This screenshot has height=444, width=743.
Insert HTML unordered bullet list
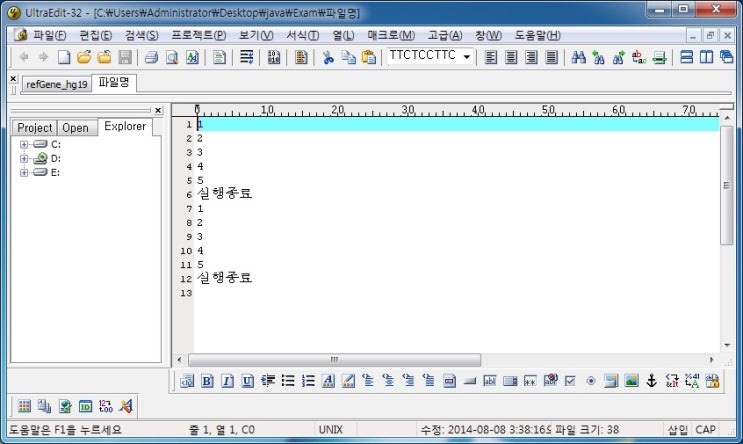pyautogui.click(x=288, y=381)
